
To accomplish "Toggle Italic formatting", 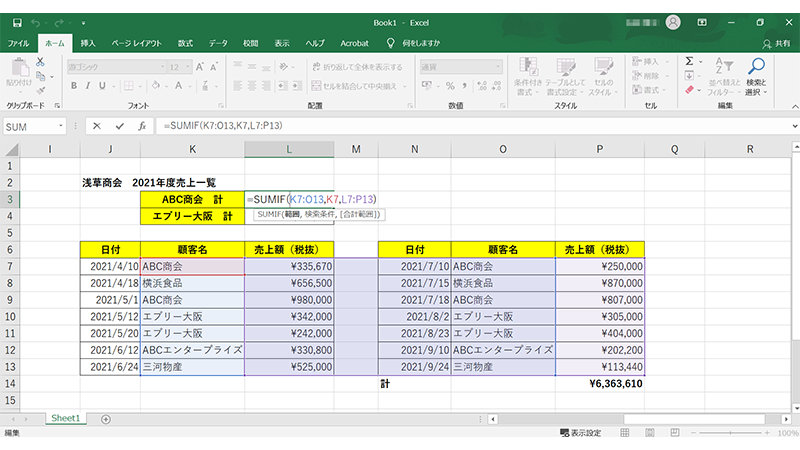I will pos(88,86).
